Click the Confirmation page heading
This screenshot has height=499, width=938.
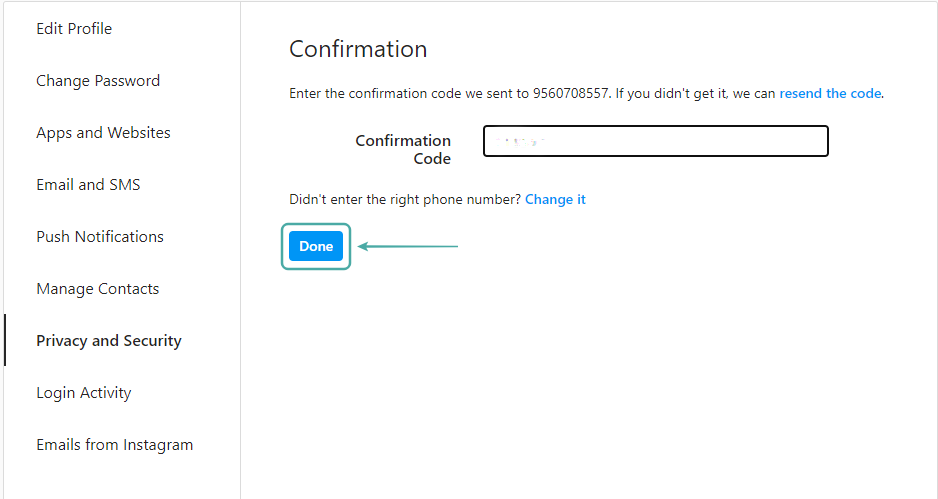click(358, 49)
